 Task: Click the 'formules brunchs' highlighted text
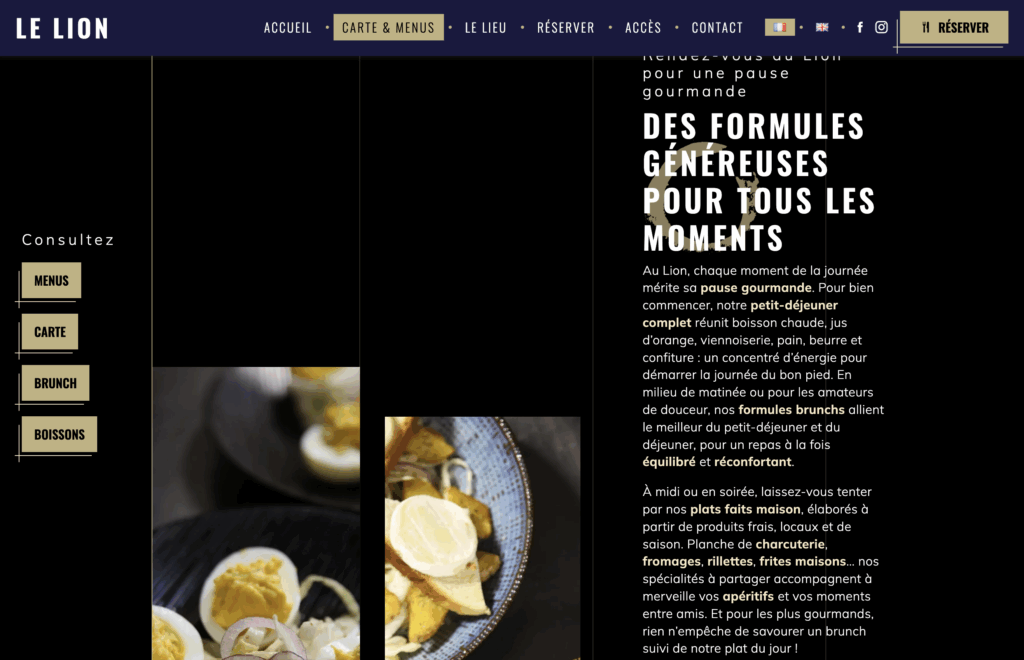pos(792,410)
